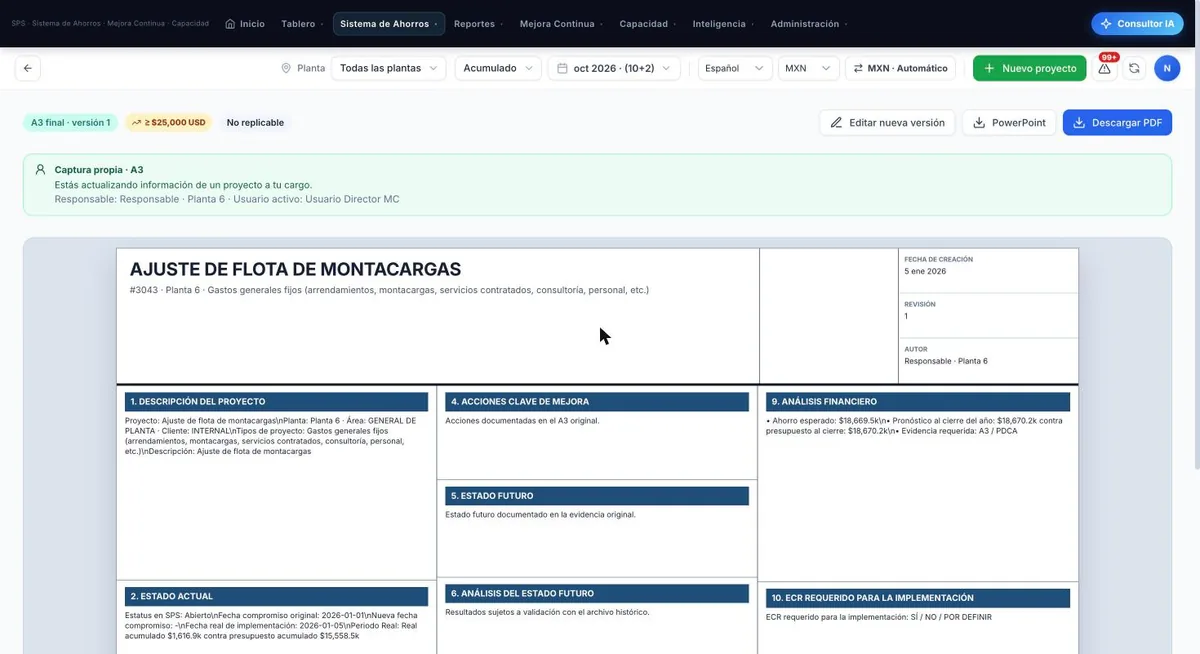Click the title AJUSTE DE FLOTA DE MONTACARGAS

click(295, 269)
